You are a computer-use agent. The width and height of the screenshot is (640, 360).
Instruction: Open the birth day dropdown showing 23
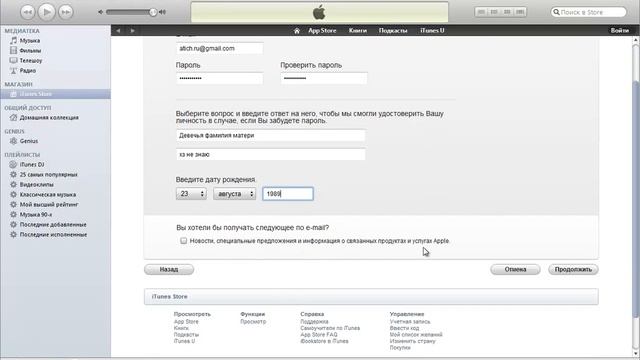pos(191,194)
